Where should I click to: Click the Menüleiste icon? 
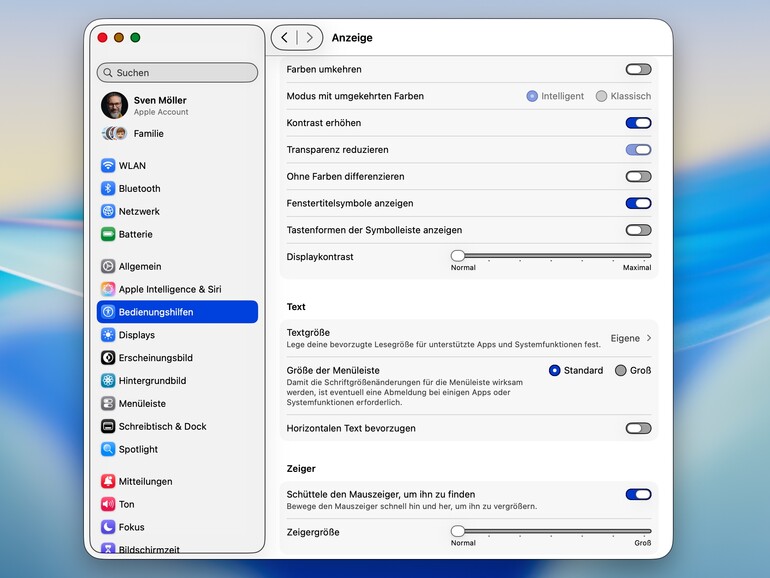point(108,404)
